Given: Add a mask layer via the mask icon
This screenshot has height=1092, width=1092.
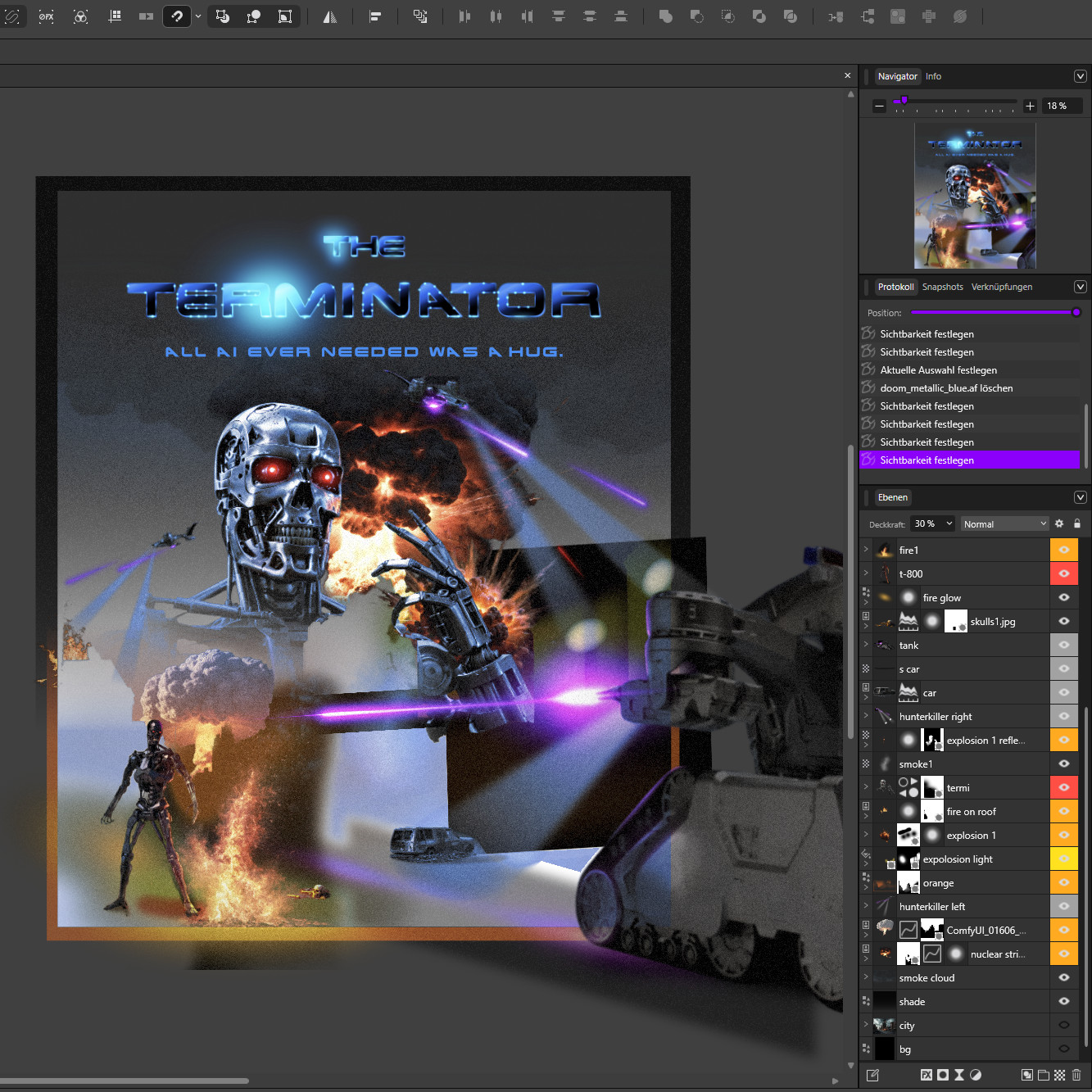Looking at the screenshot, I should (x=943, y=1075).
